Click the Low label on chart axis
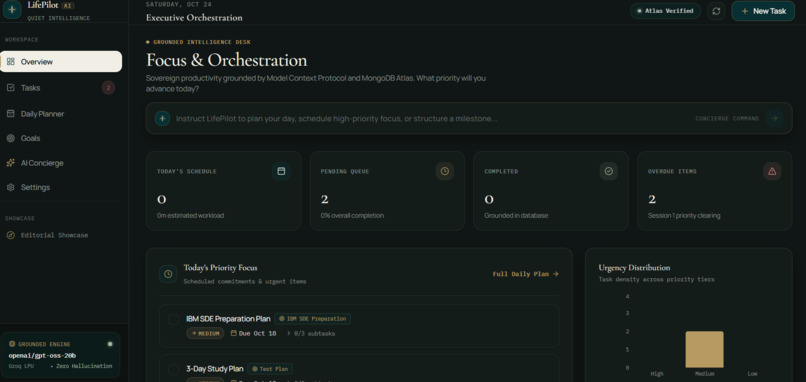The width and height of the screenshot is (806, 382). click(x=752, y=374)
